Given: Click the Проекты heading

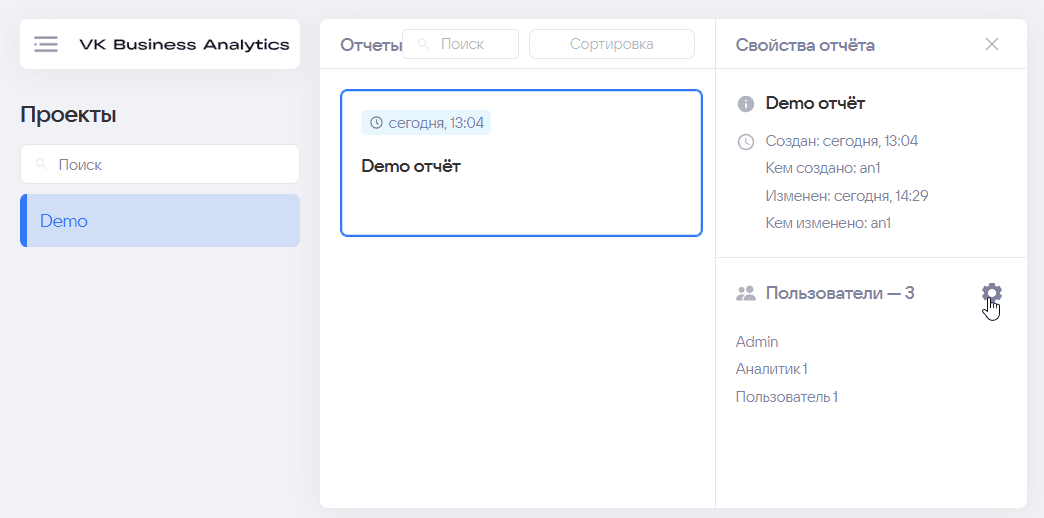Looking at the screenshot, I should [x=68, y=115].
